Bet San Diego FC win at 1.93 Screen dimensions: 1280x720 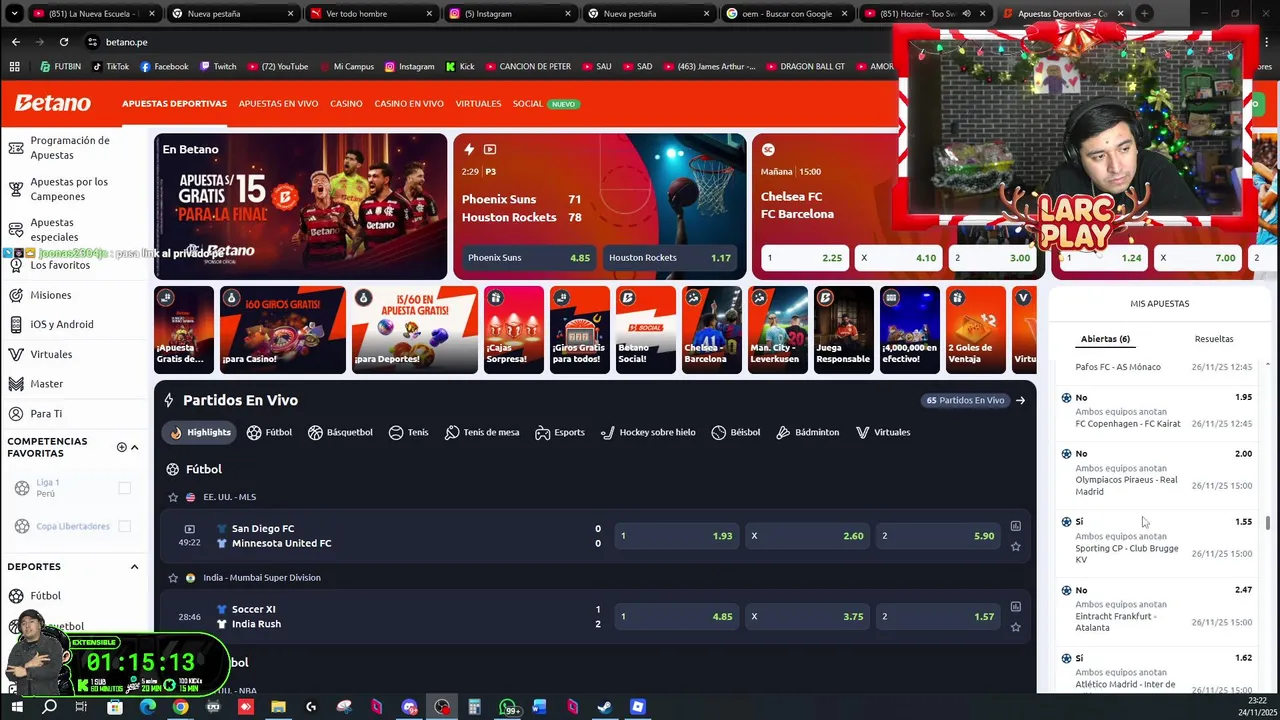click(x=677, y=536)
